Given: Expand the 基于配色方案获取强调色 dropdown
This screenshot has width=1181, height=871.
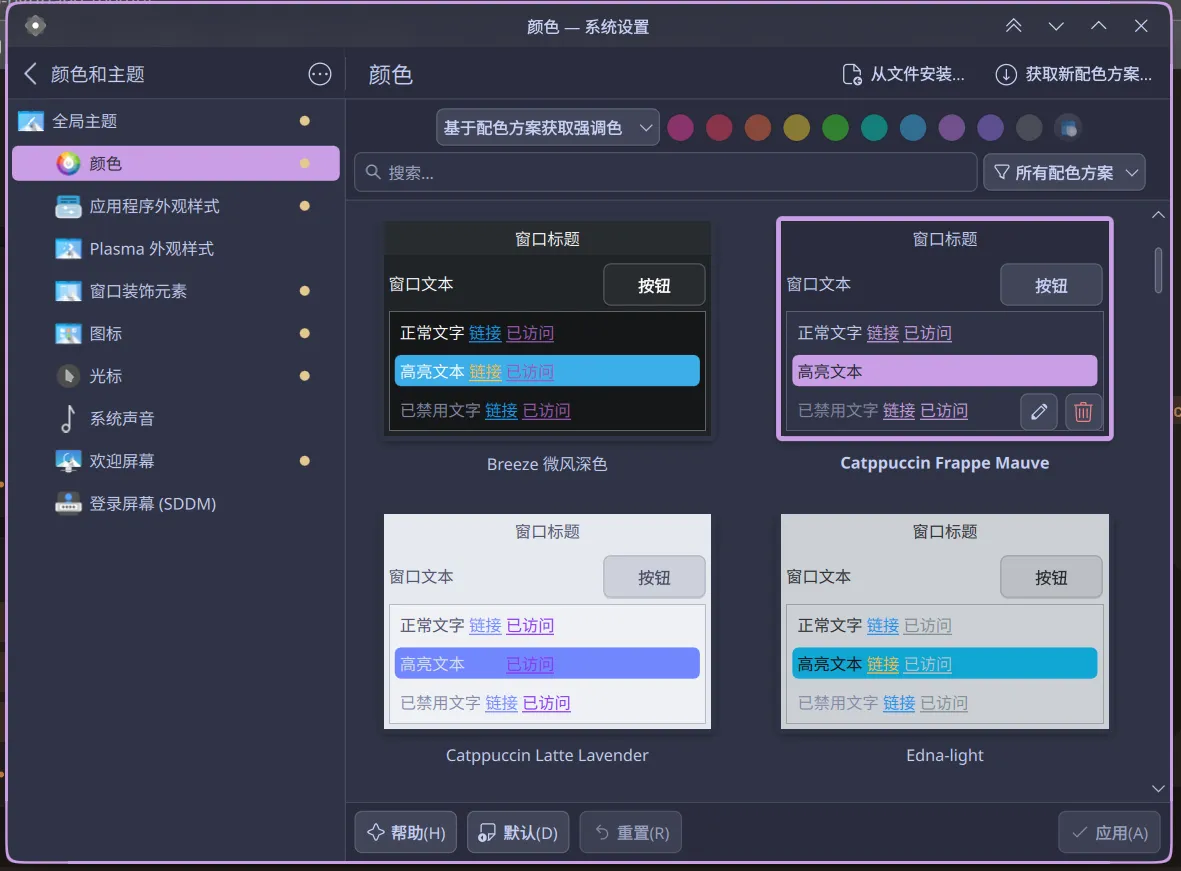Looking at the screenshot, I should tap(547, 128).
